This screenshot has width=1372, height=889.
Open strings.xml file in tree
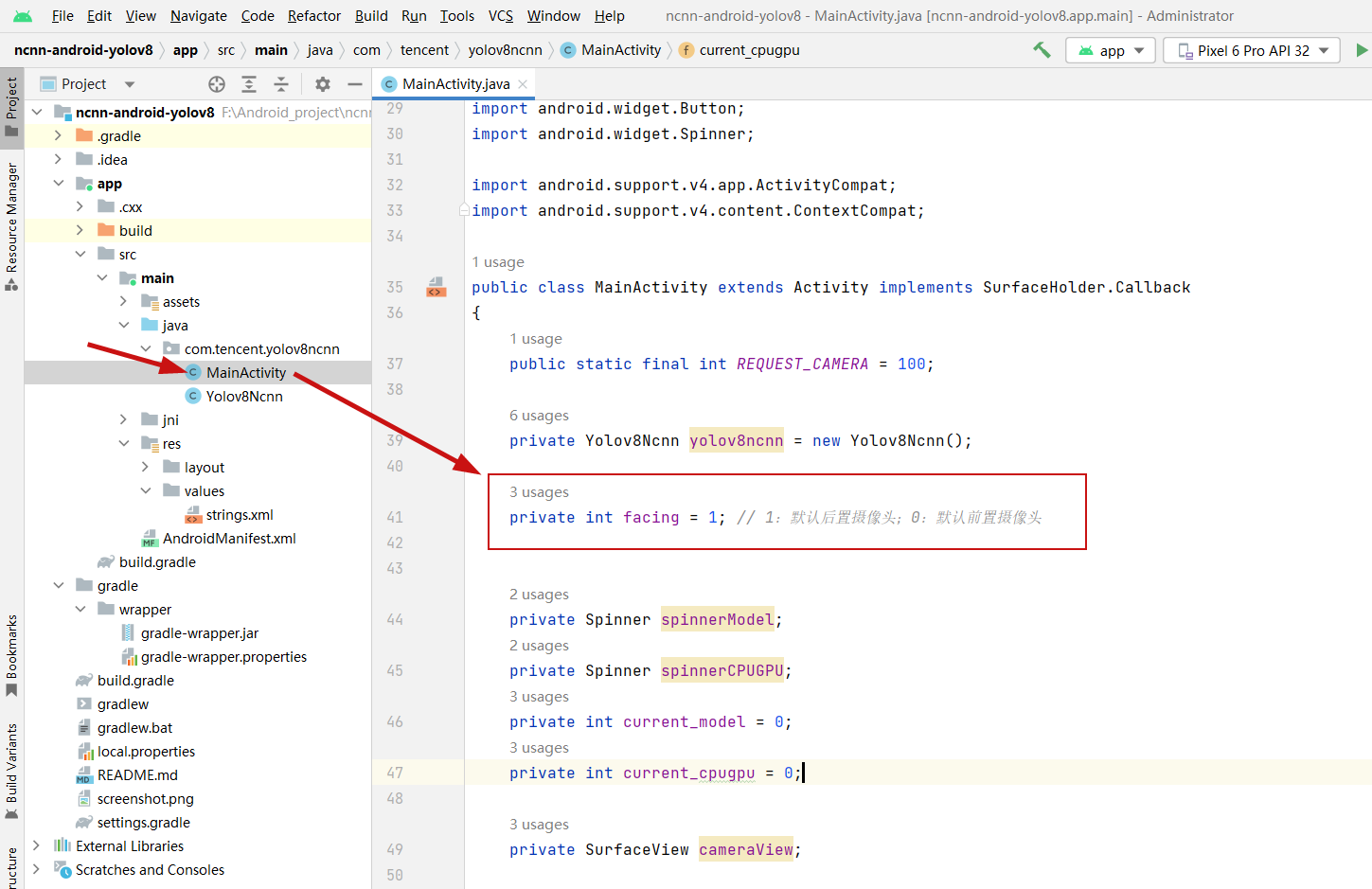click(x=240, y=514)
